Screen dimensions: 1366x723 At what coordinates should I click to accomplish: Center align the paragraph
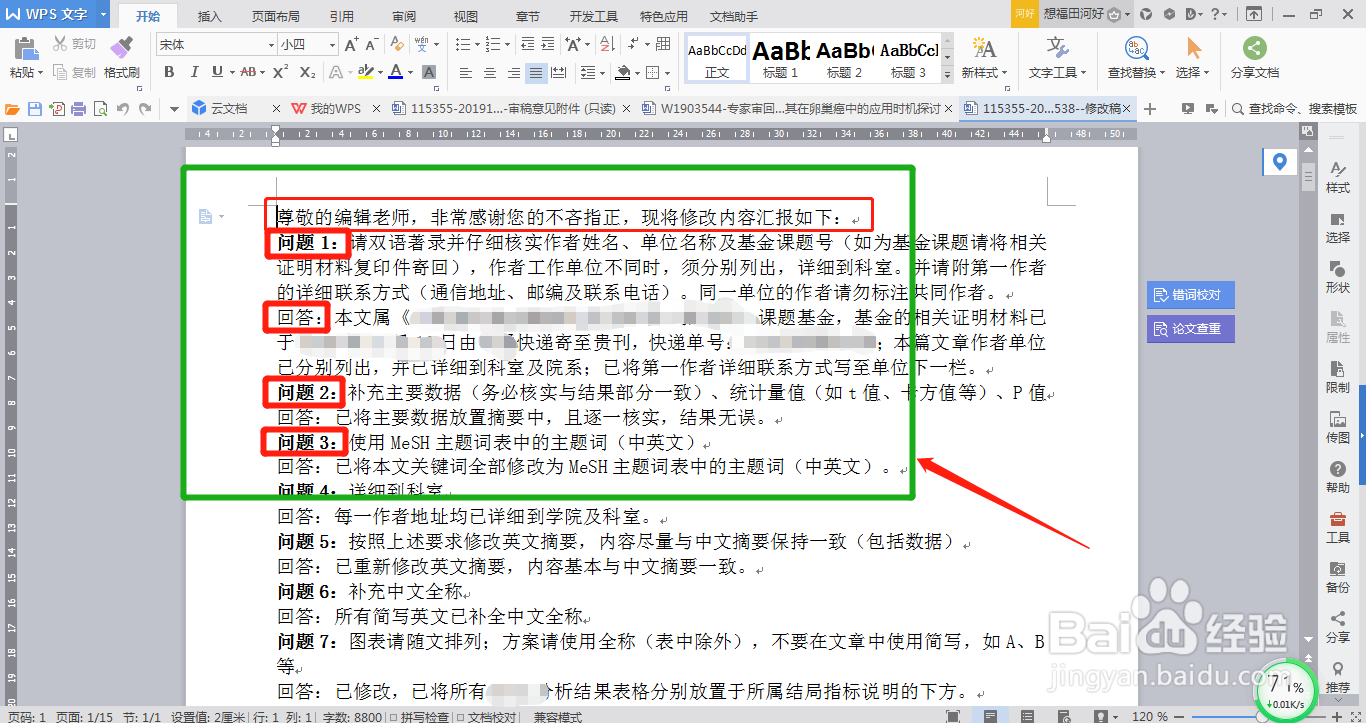(x=490, y=73)
